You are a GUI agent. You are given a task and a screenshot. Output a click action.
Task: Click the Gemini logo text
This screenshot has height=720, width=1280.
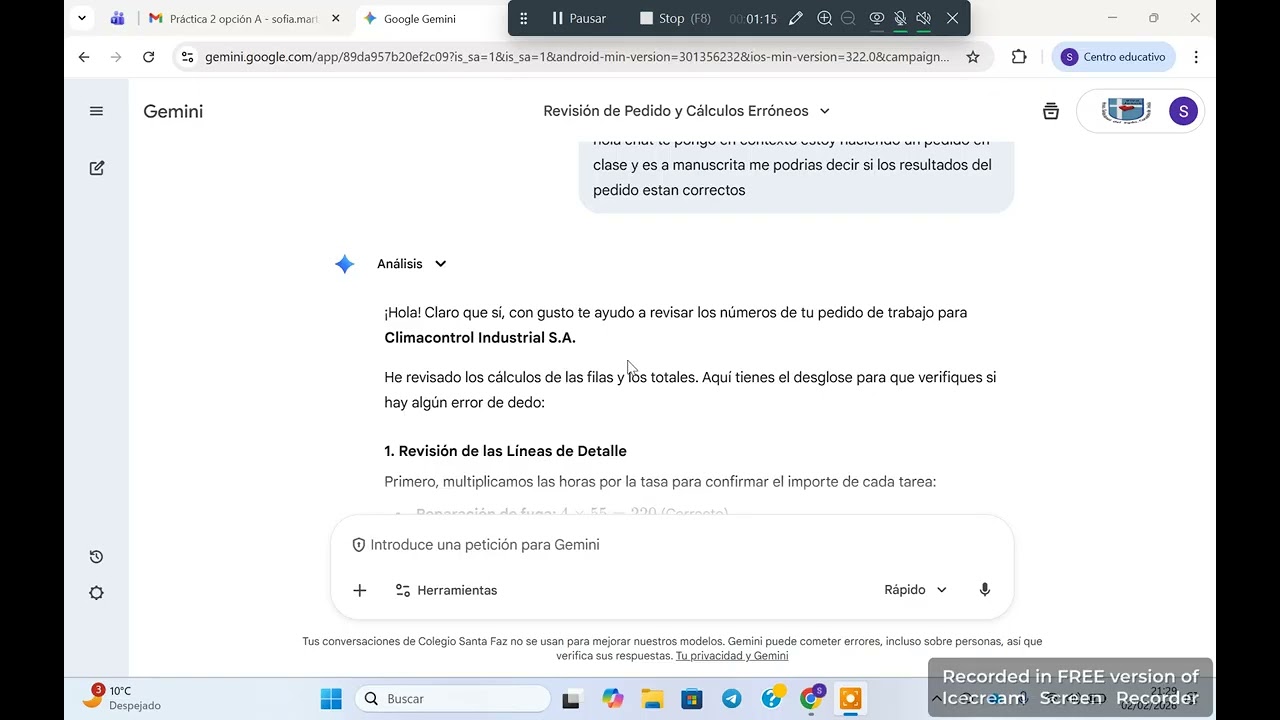tap(173, 111)
